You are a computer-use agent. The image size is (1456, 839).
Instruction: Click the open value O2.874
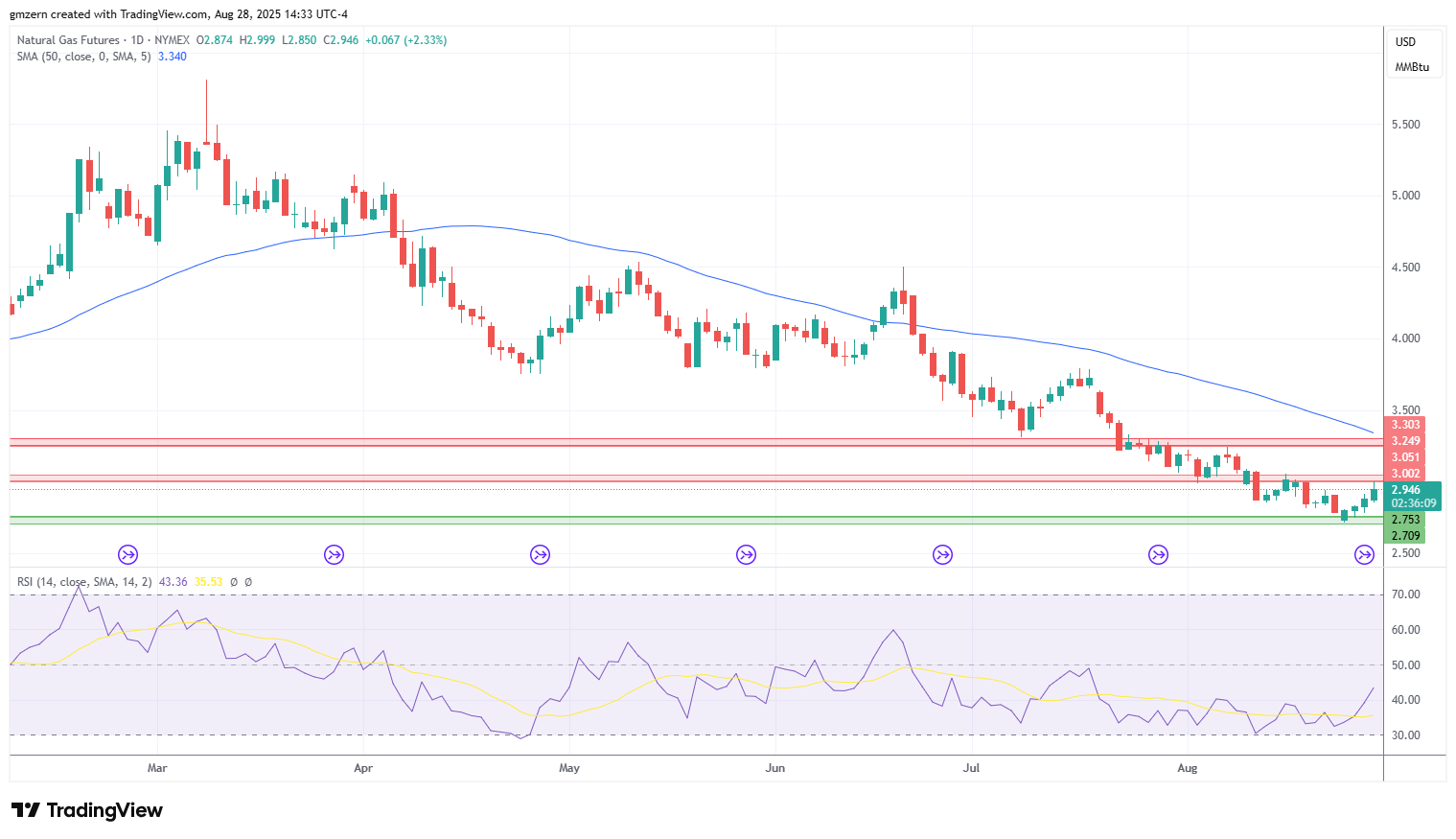pyautogui.click(x=215, y=40)
